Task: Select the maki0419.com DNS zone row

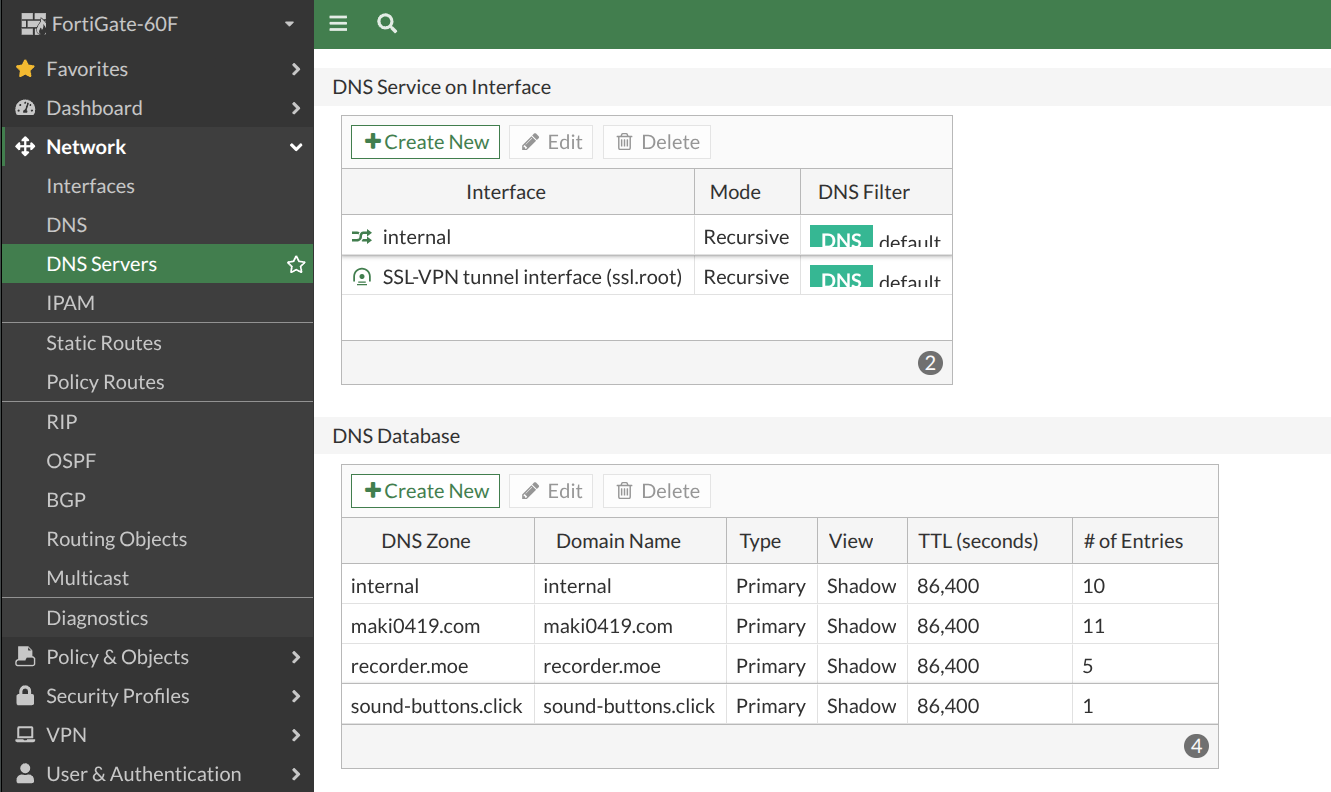Action: (x=415, y=626)
